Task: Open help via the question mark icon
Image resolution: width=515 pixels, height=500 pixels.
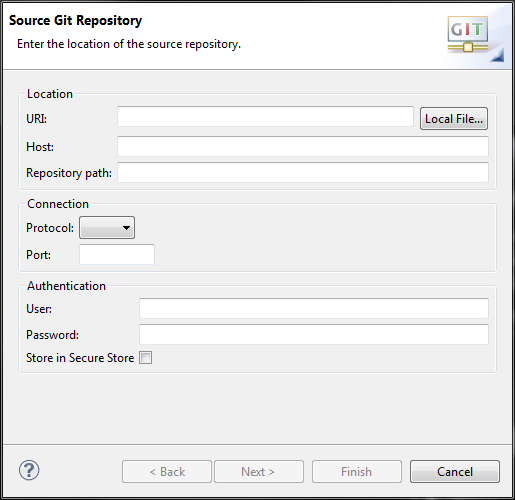Action: (29, 470)
